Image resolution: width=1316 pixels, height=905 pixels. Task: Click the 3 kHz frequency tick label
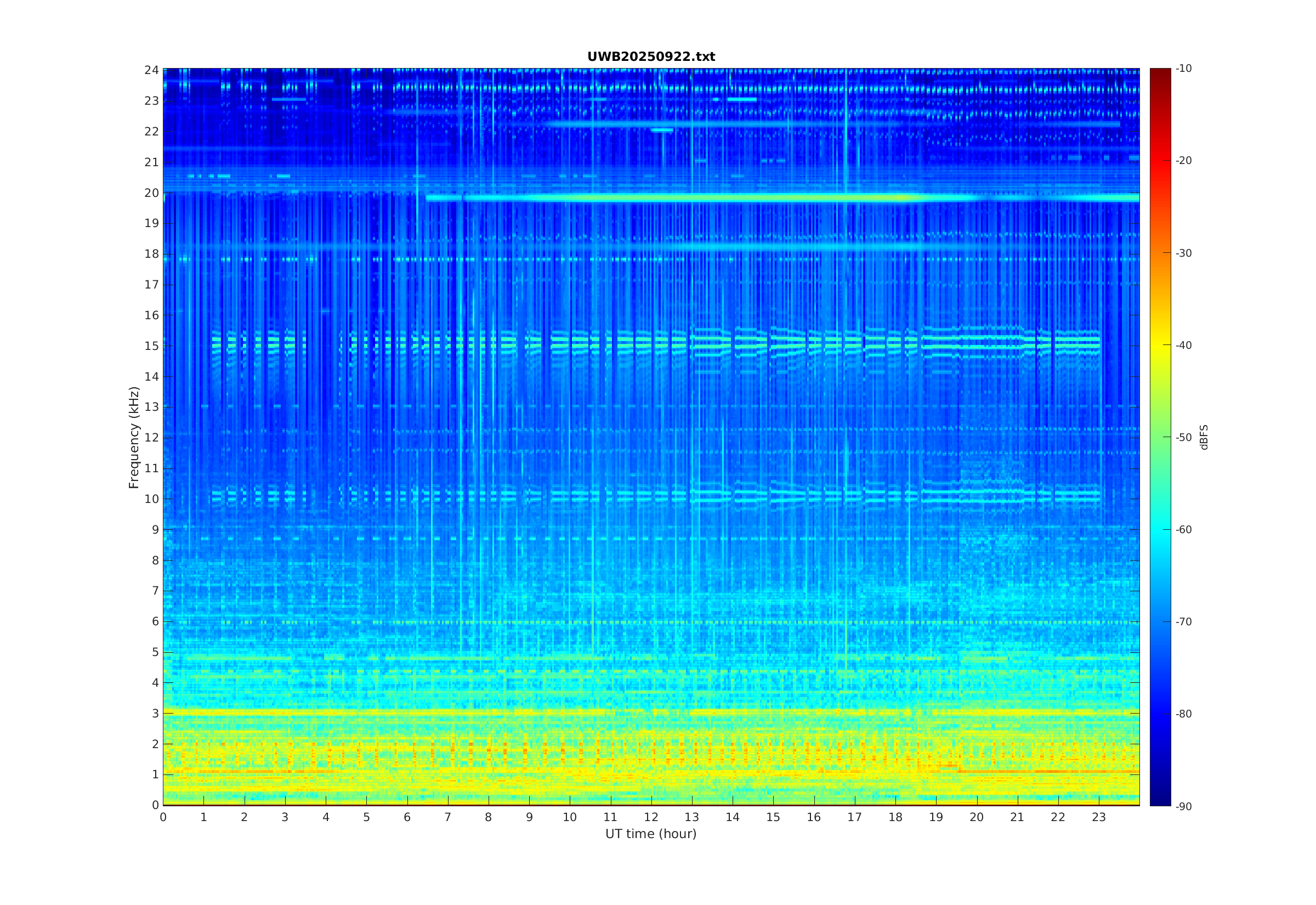coord(155,714)
